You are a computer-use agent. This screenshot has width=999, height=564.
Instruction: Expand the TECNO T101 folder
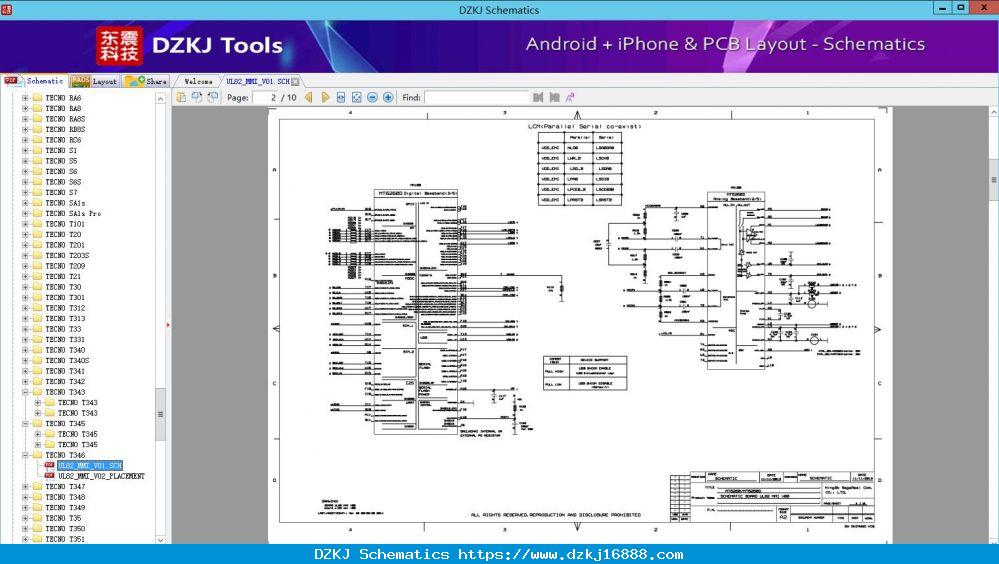[x=25, y=224]
